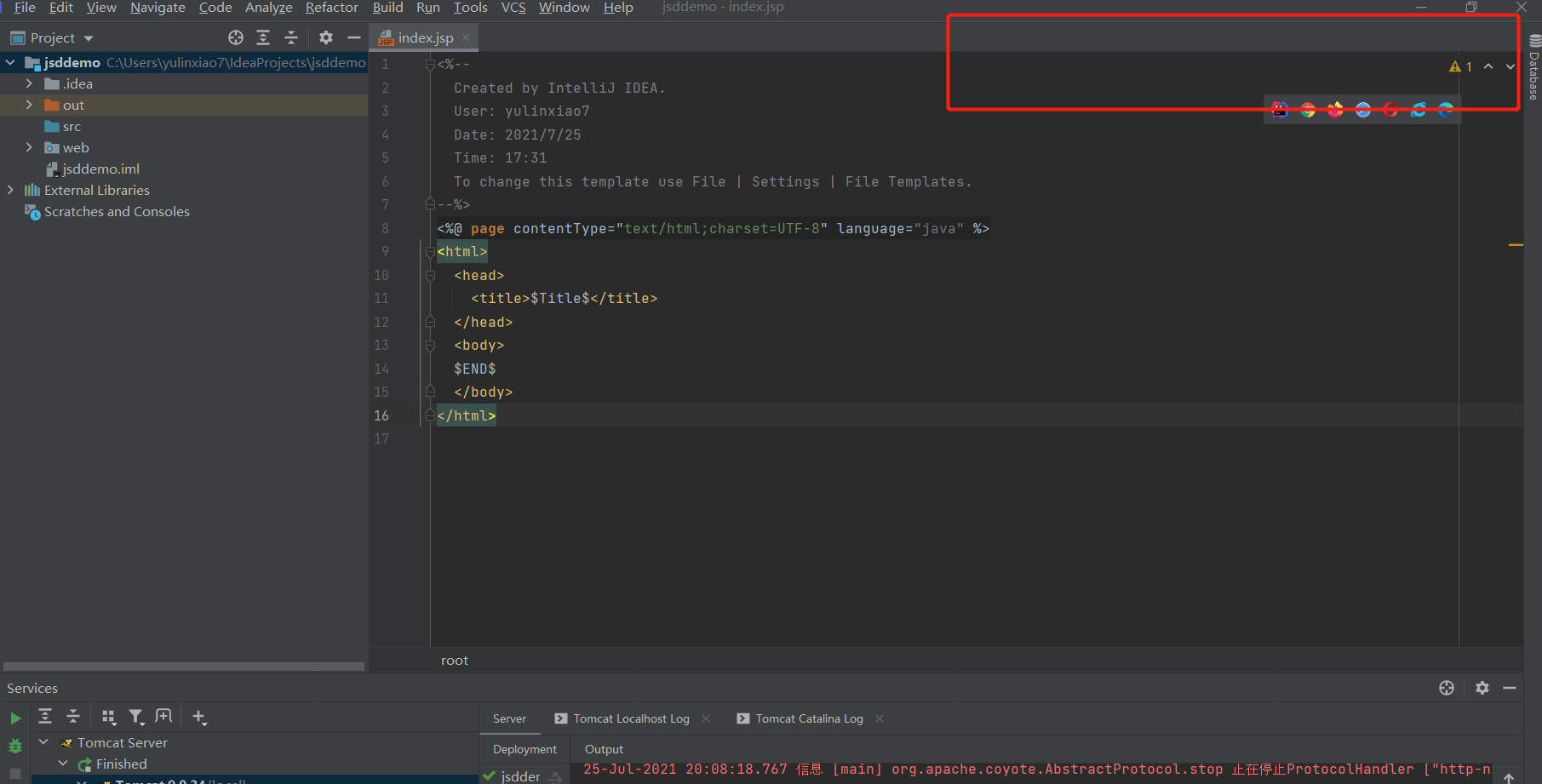Collapse all Services nodes

[x=73, y=717]
